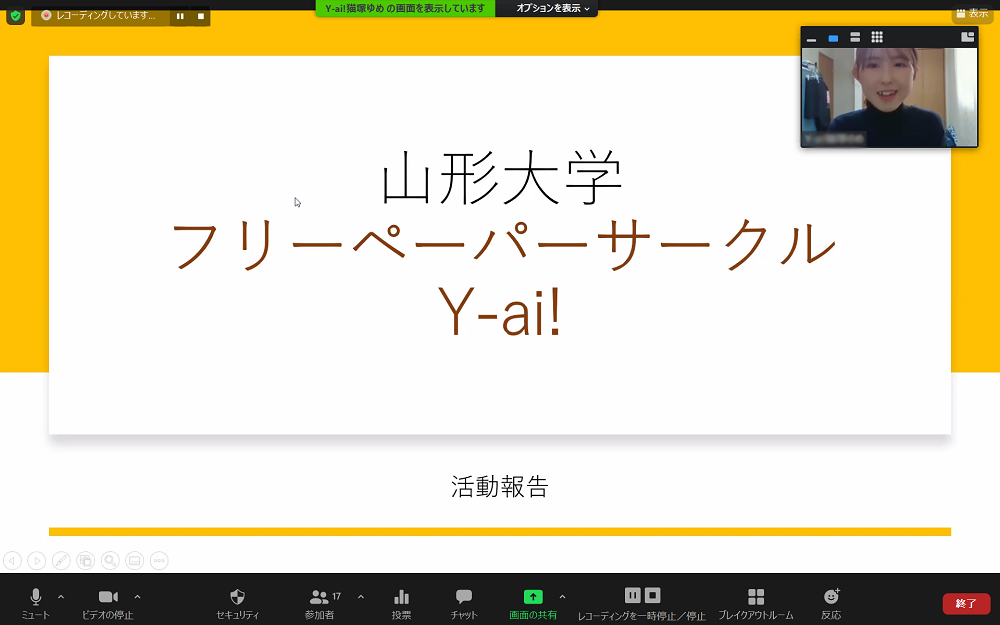Image resolution: width=1000 pixels, height=625 pixels.
Task: Stop recording in the bottom toolbar
Action: pyautogui.click(x=652, y=596)
